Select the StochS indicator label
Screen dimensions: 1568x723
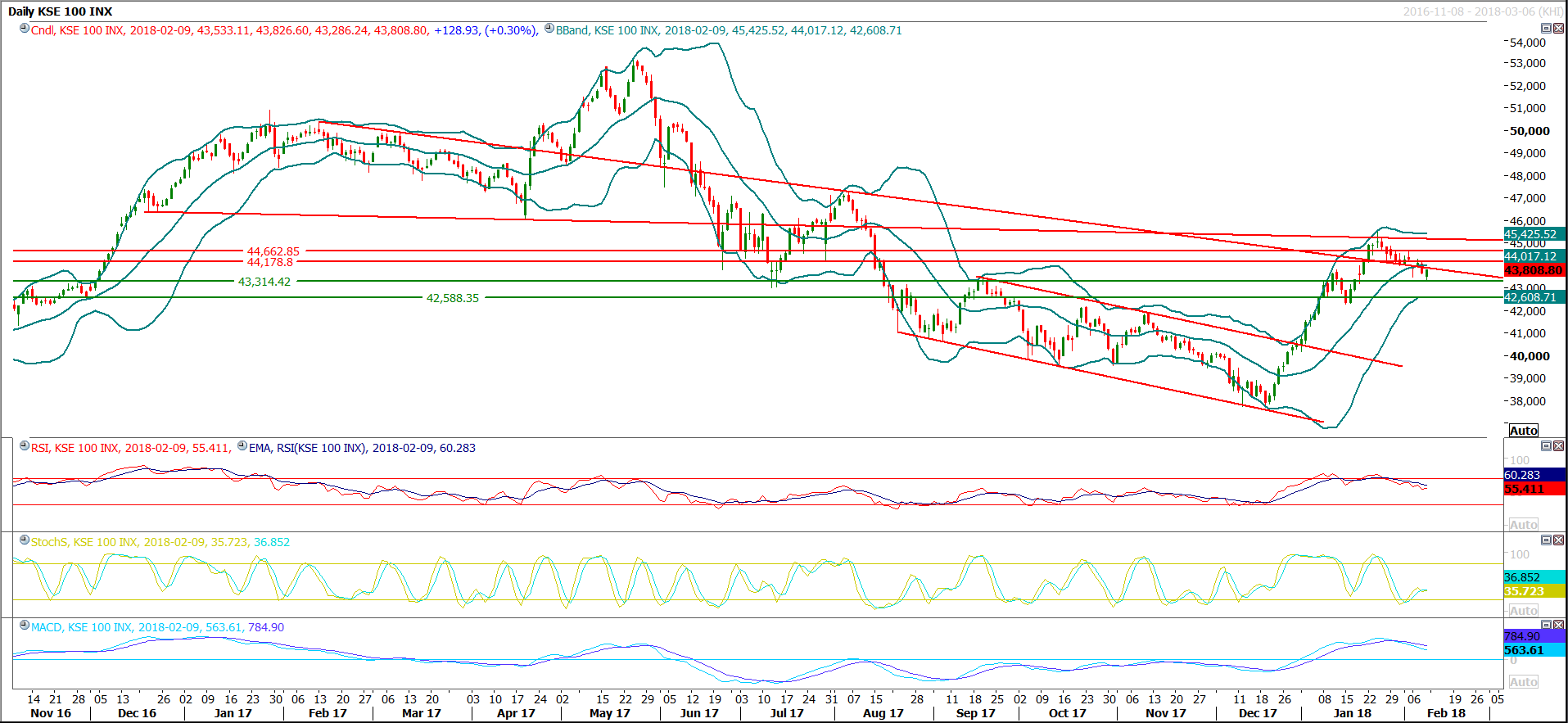click(160, 542)
